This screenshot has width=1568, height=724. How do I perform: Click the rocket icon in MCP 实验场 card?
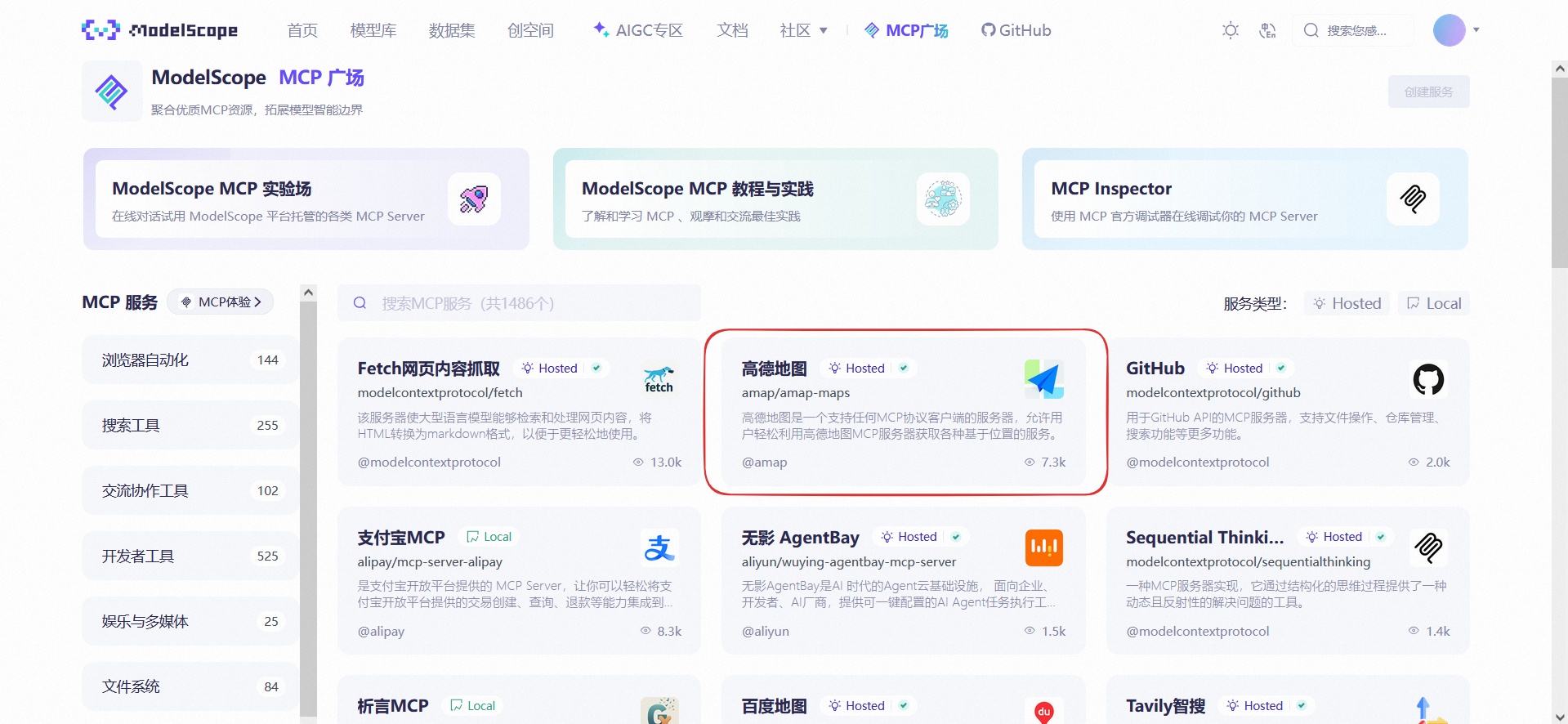[474, 199]
